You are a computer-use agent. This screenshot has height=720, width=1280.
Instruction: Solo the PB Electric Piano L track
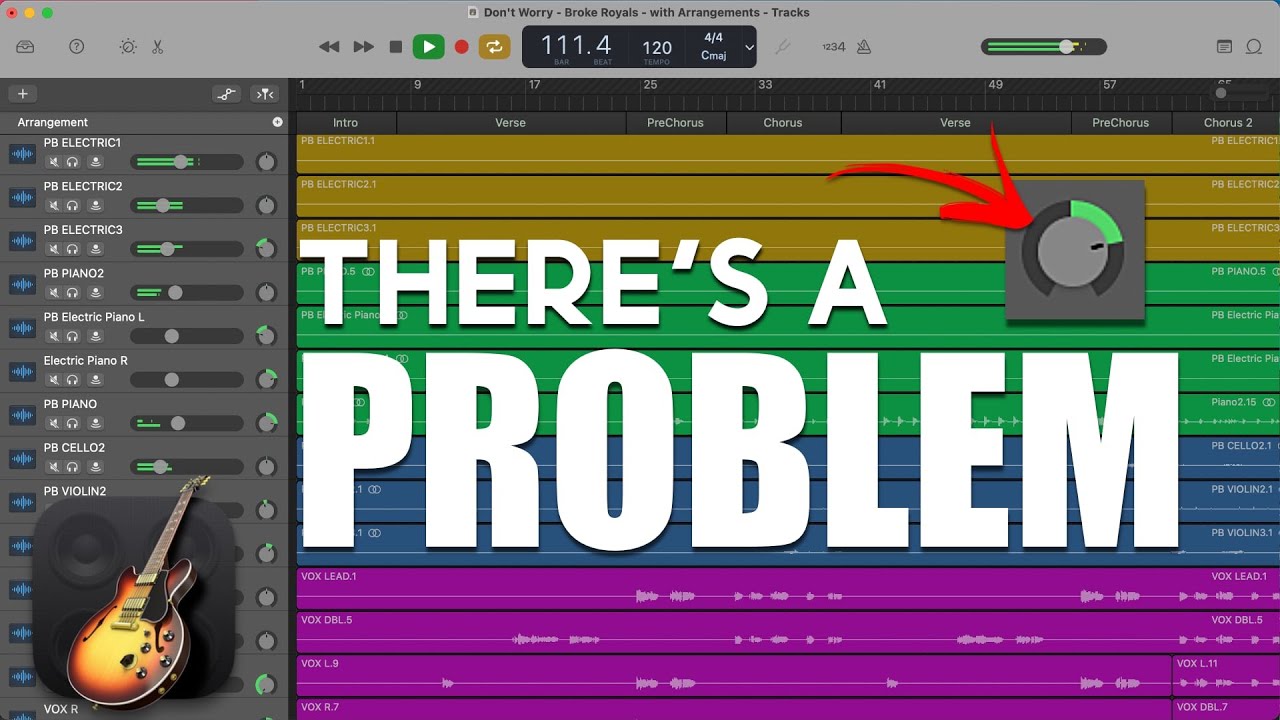73,336
